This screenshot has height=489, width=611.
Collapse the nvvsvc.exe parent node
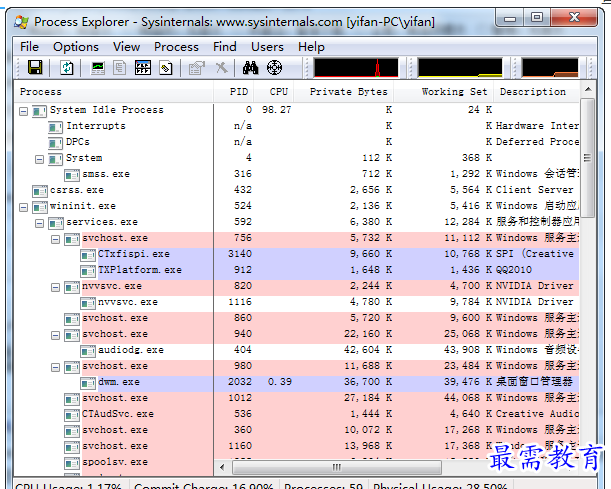tap(56, 286)
